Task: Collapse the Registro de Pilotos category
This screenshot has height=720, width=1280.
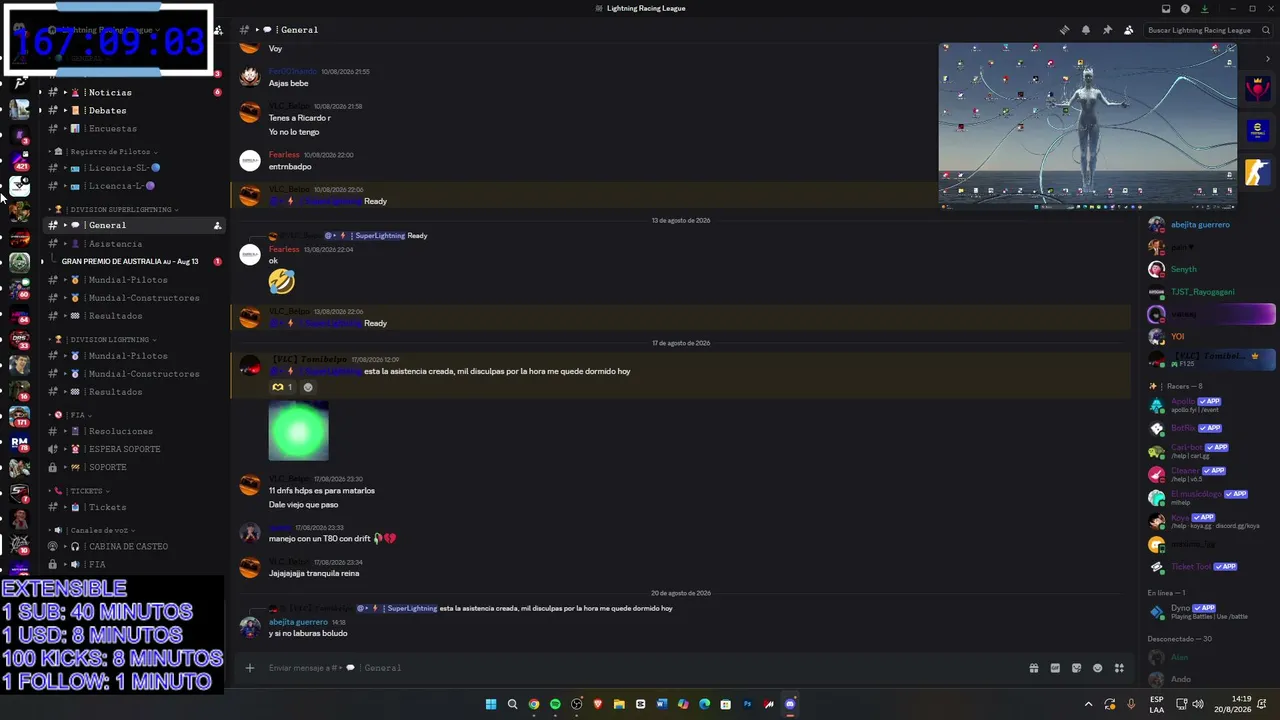Action: click(105, 151)
